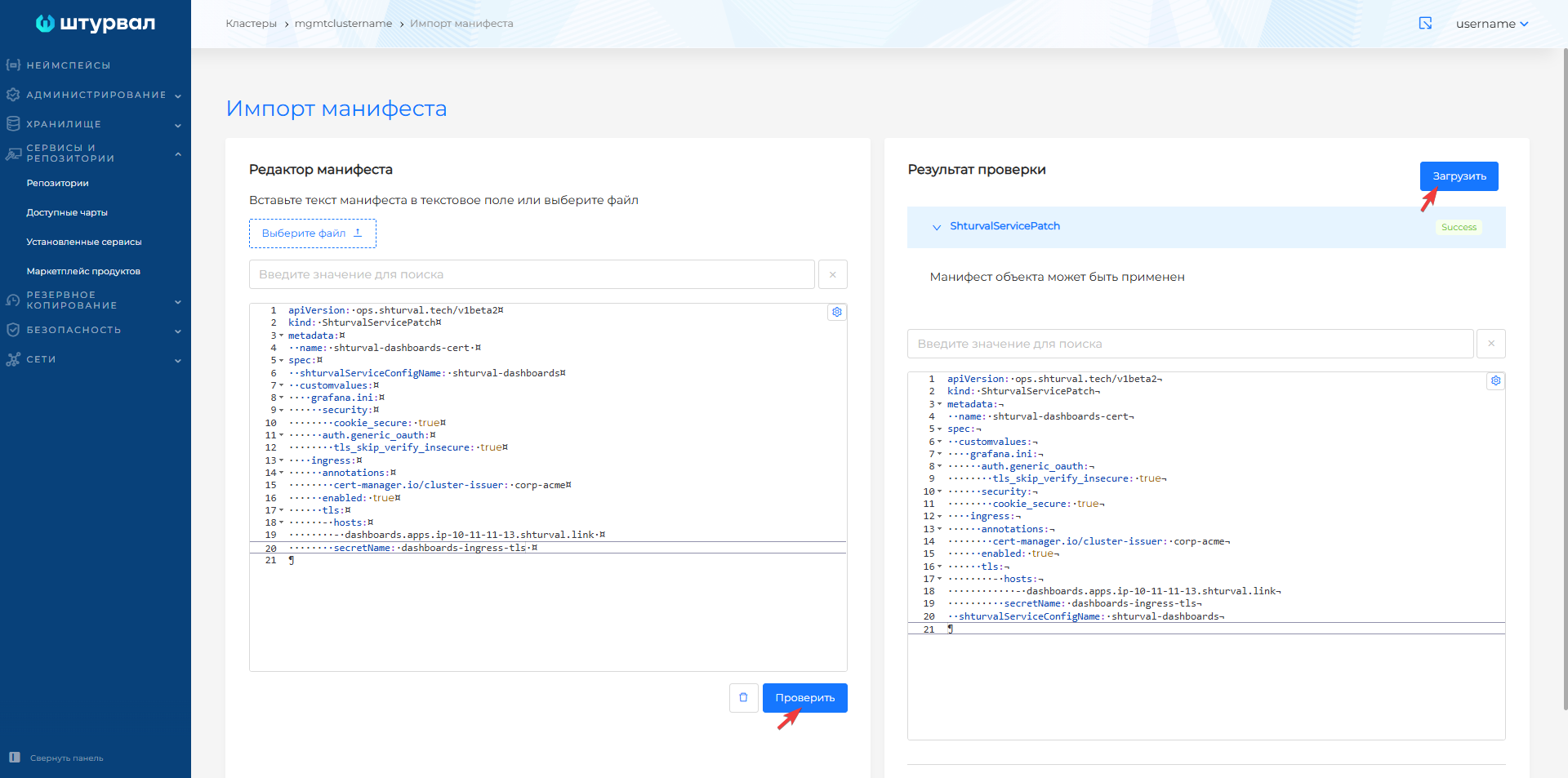Open Доступные чарты menu item
Viewport: 1568px width, 778px height.
coord(67,212)
